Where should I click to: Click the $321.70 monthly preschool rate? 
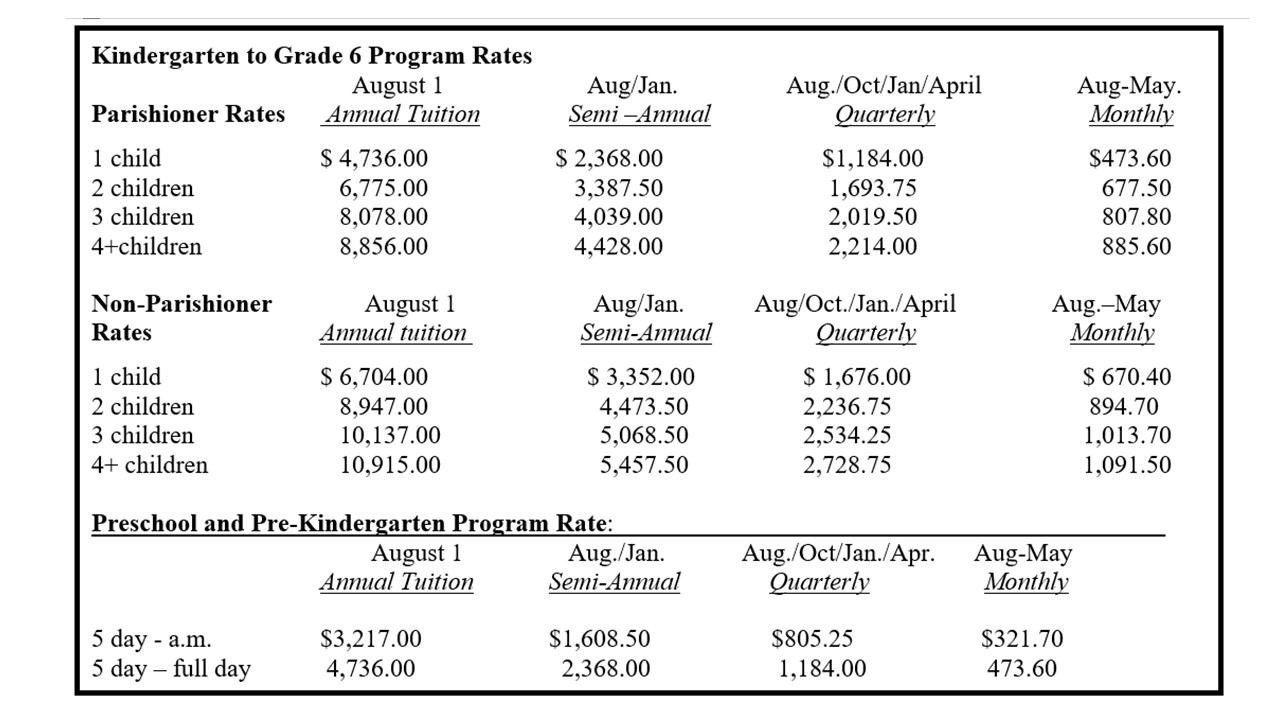pyautogui.click(x=1022, y=639)
